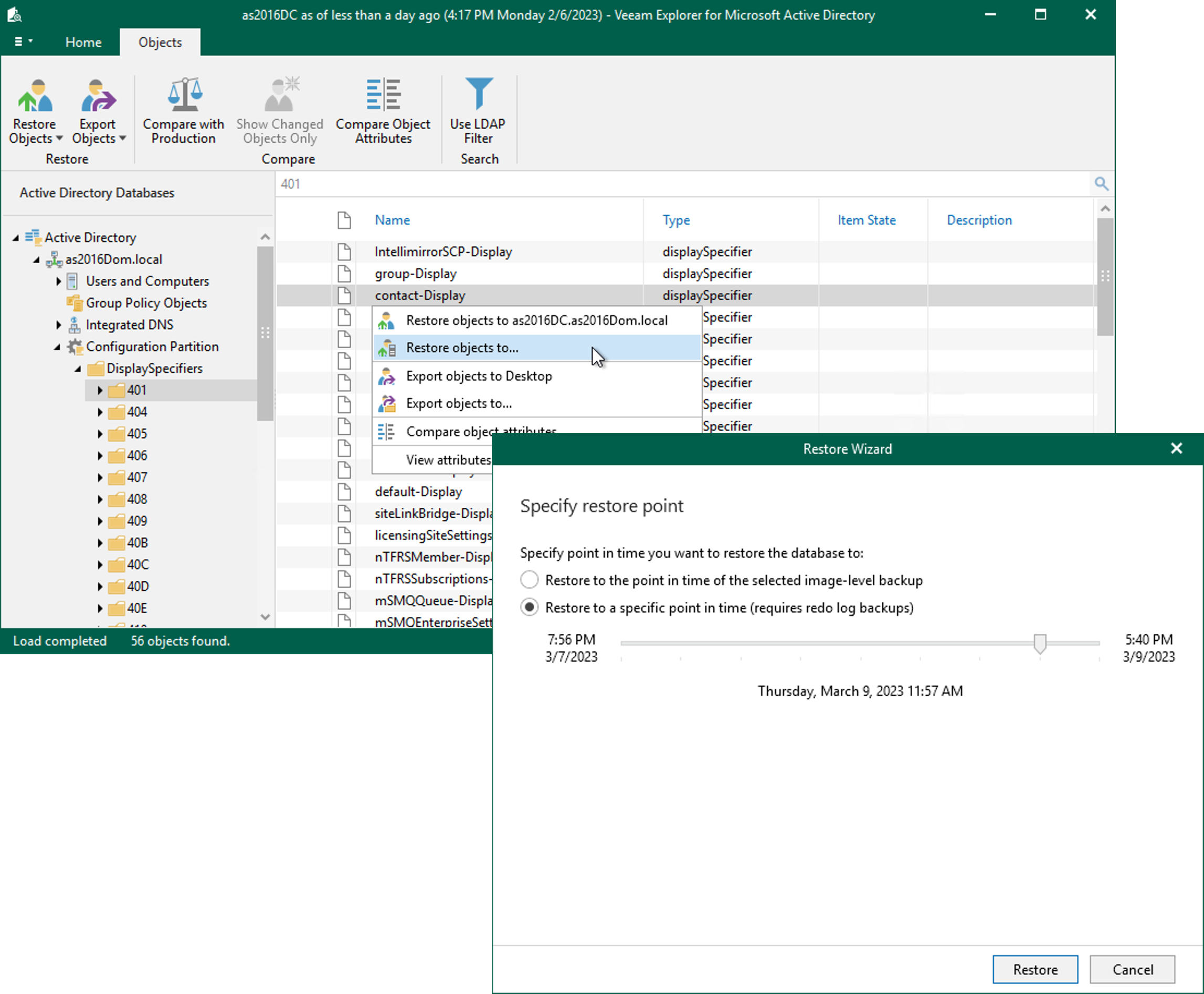Click the DisplaySpecifiers folder icon
The height and width of the screenshot is (994, 1204).
(x=96, y=368)
